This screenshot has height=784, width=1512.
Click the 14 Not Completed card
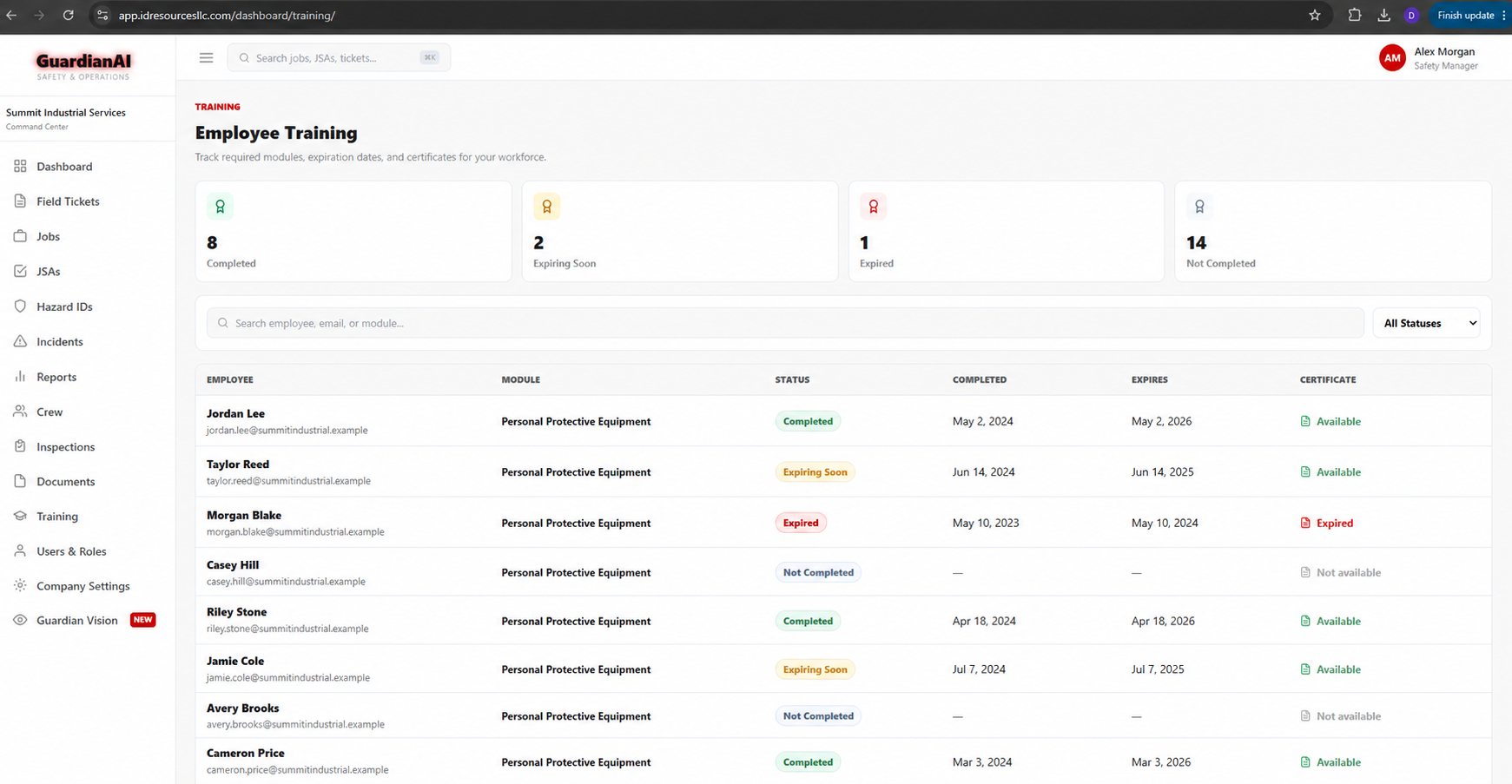click(x=1332, y=231)
